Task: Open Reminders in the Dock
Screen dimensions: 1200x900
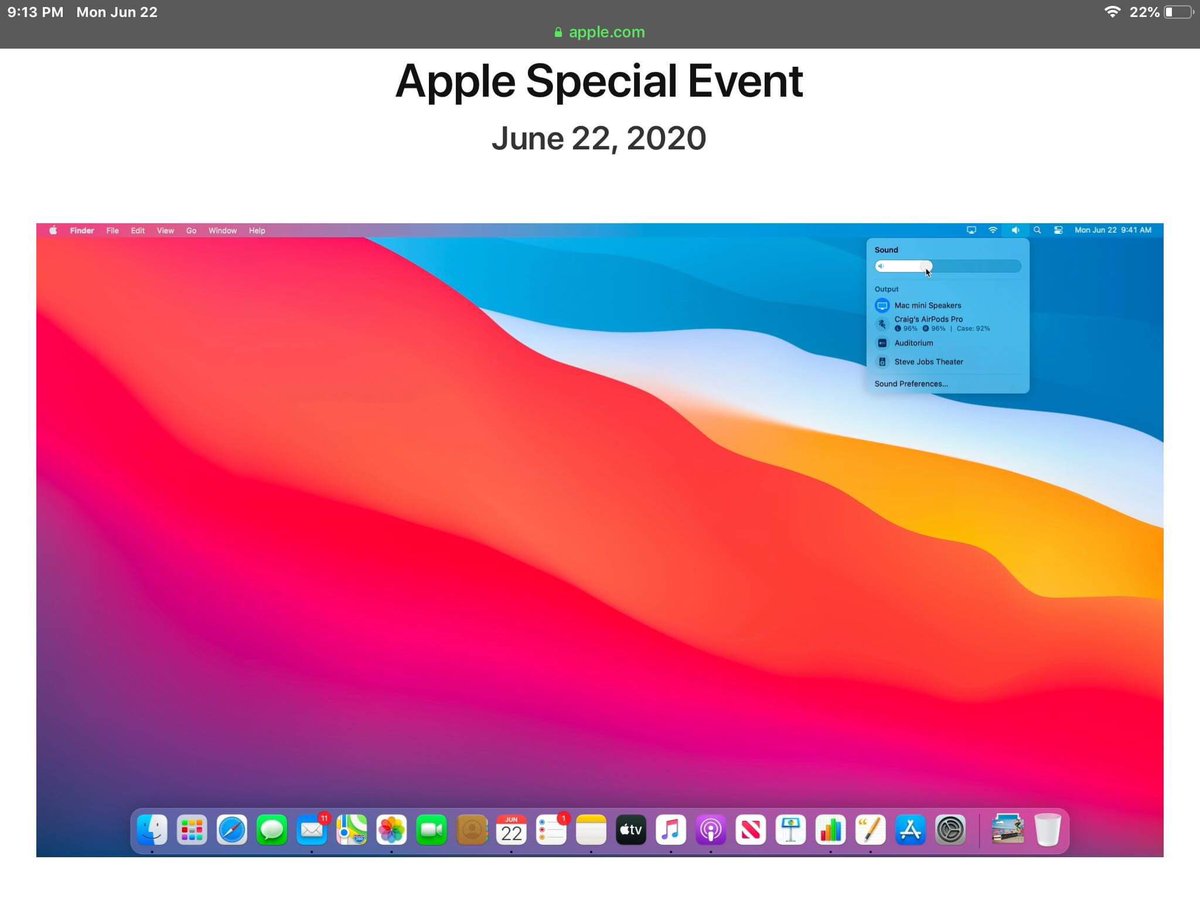Action: pos(551,829)
